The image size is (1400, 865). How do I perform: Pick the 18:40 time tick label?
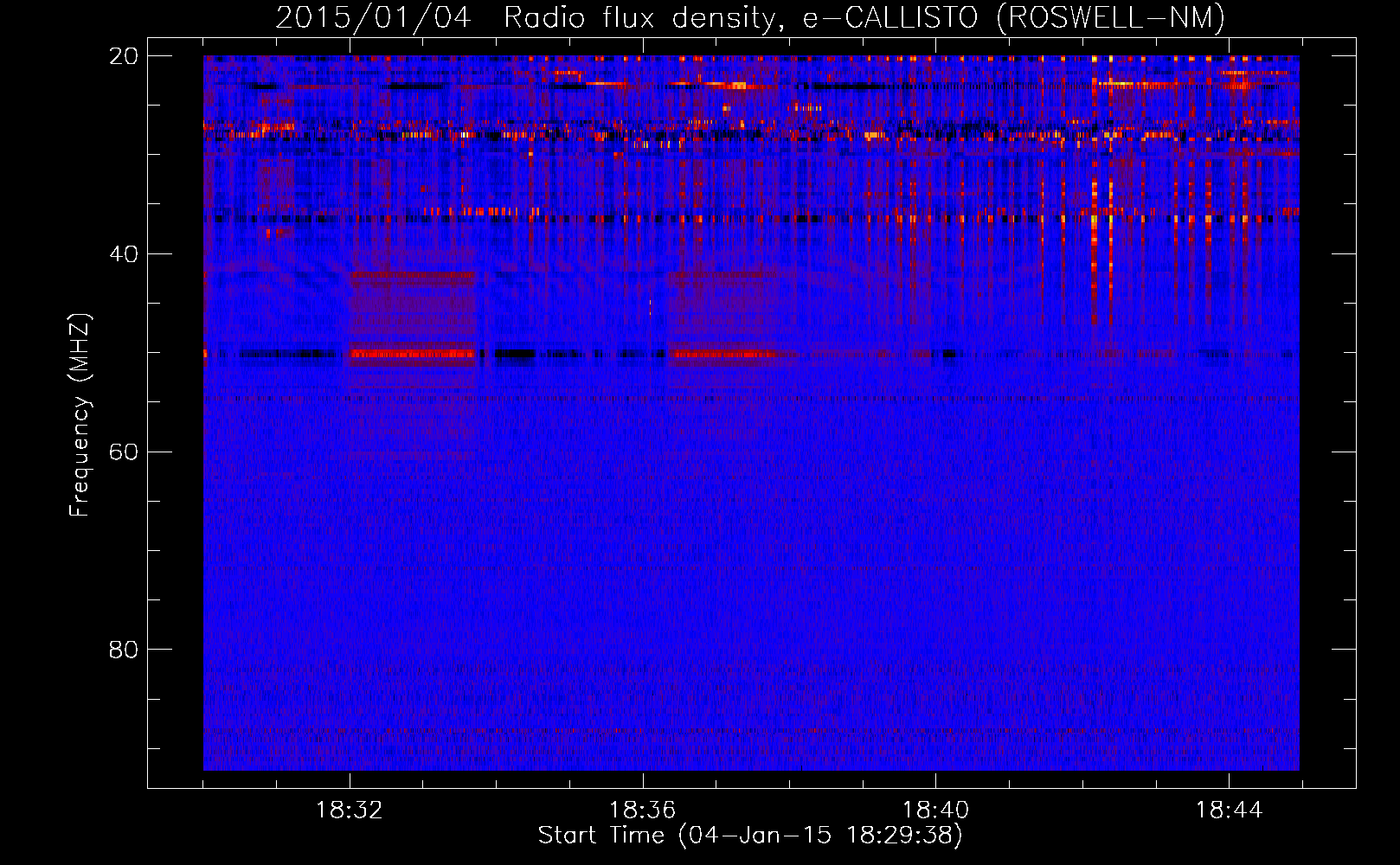[935, 811]
